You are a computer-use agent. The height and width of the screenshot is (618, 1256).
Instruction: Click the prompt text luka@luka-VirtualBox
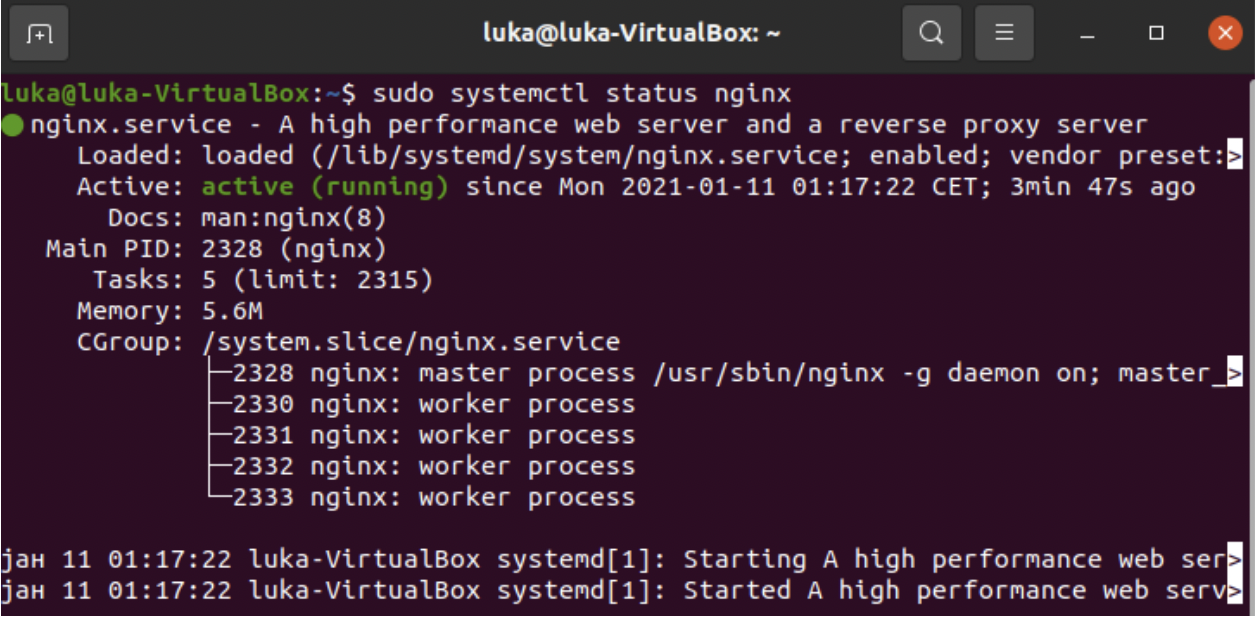coord(156,94)
